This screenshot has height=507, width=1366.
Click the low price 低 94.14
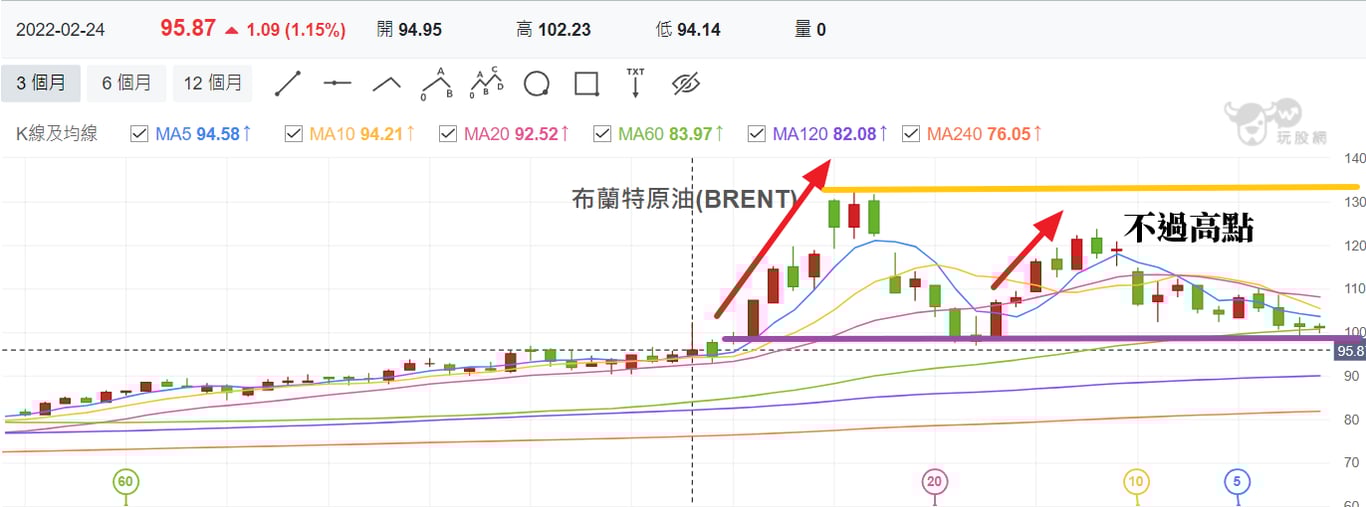pos(688,30)
